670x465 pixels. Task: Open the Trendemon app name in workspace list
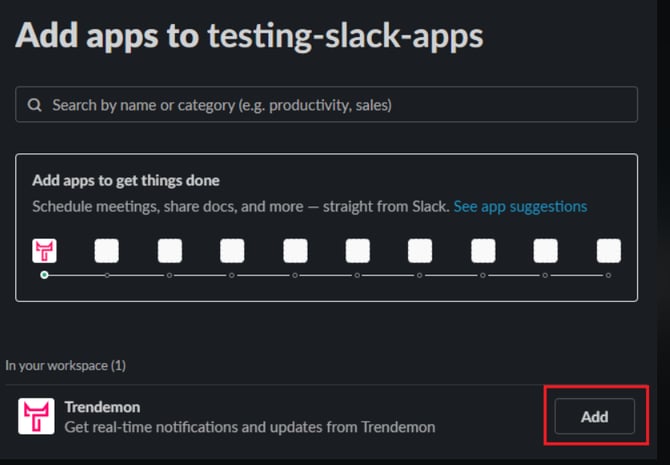point(100,408)
